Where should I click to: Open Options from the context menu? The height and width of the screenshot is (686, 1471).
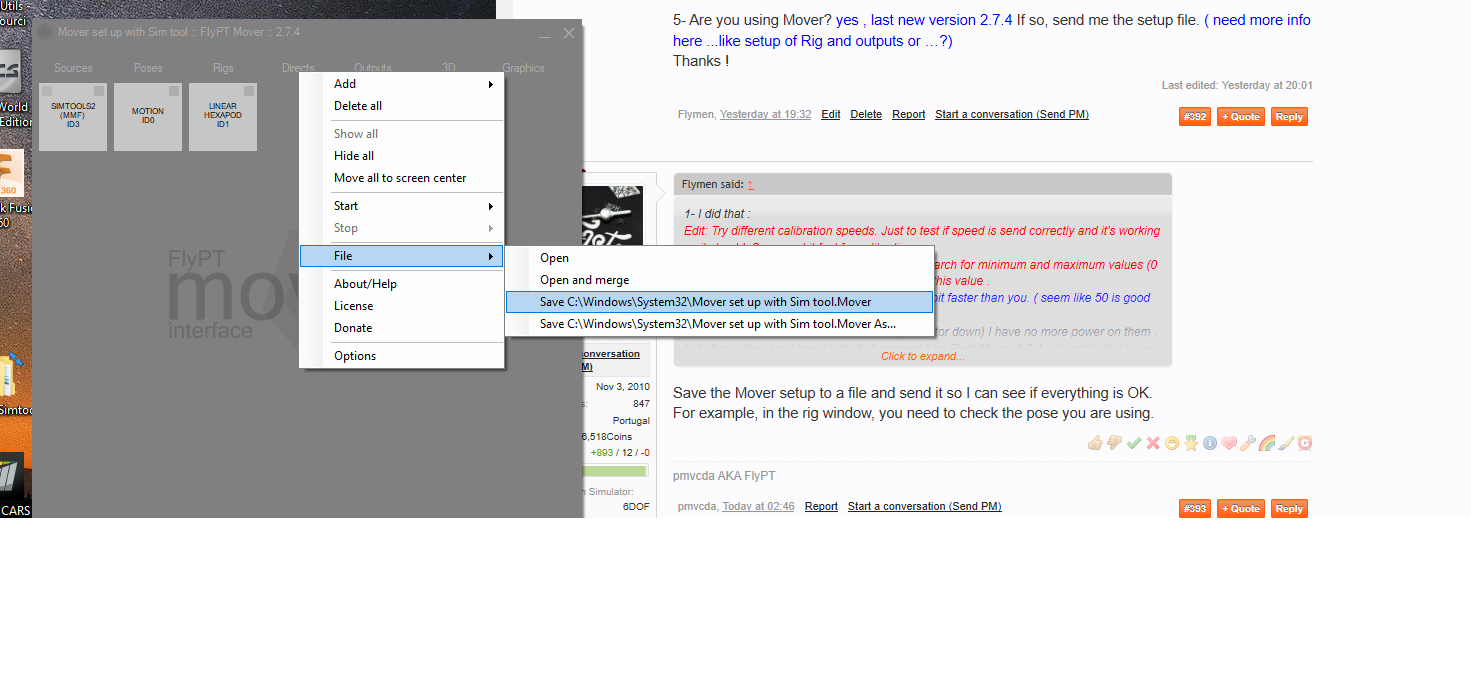(x=402, y=356)
